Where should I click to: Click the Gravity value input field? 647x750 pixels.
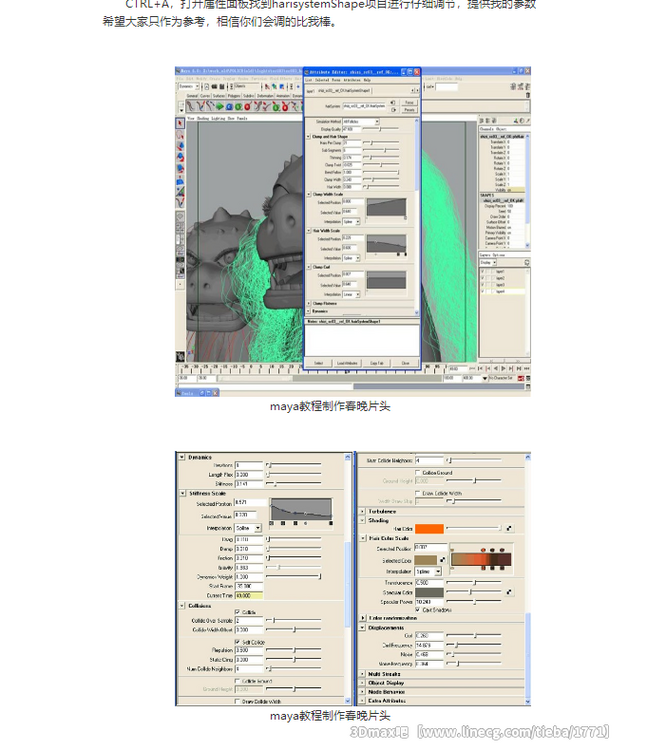point(248,567)
